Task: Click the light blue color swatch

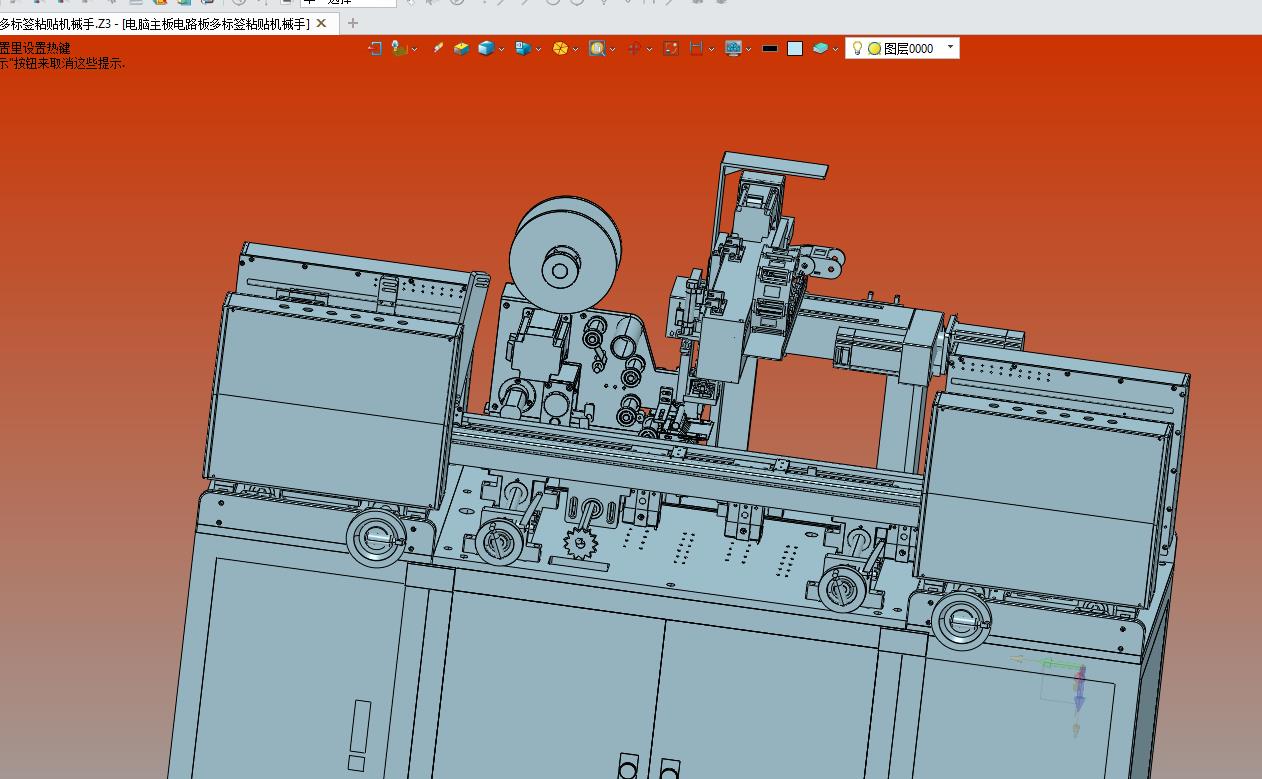Action: [x=795, y=48]
